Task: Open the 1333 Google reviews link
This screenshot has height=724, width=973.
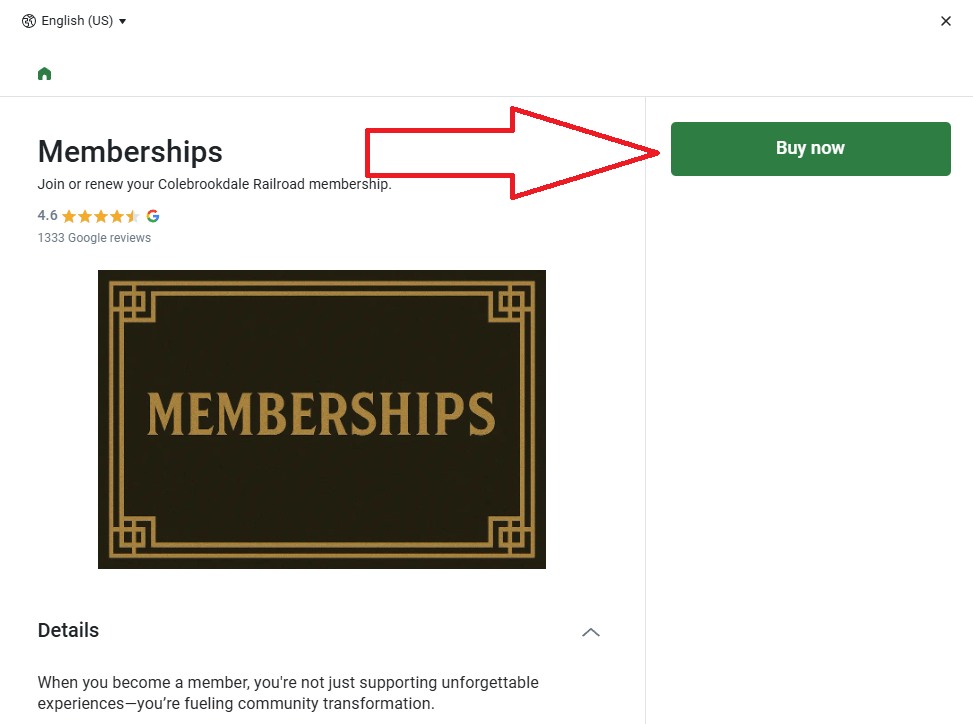Action: (x=94, y=238)
